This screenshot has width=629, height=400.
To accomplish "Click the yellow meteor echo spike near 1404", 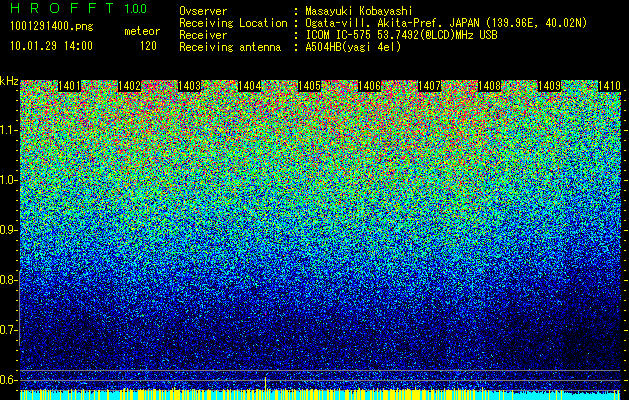I will [265, 384].
